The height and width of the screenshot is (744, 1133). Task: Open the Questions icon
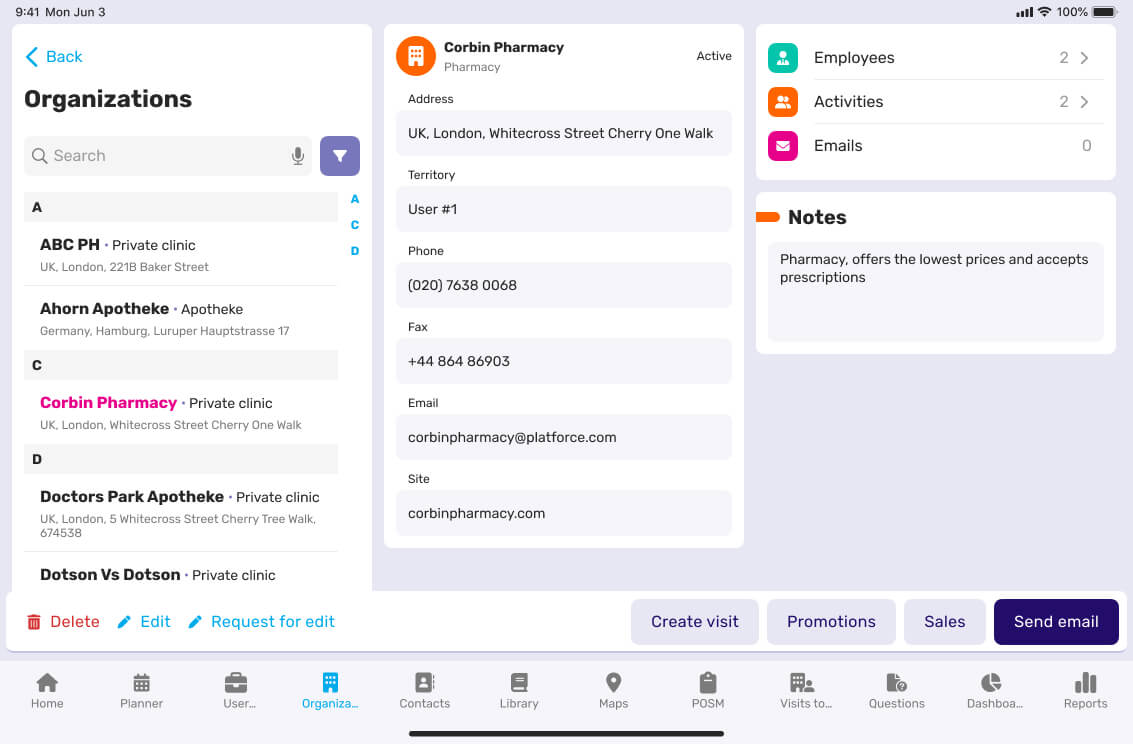tap(897, 683)
